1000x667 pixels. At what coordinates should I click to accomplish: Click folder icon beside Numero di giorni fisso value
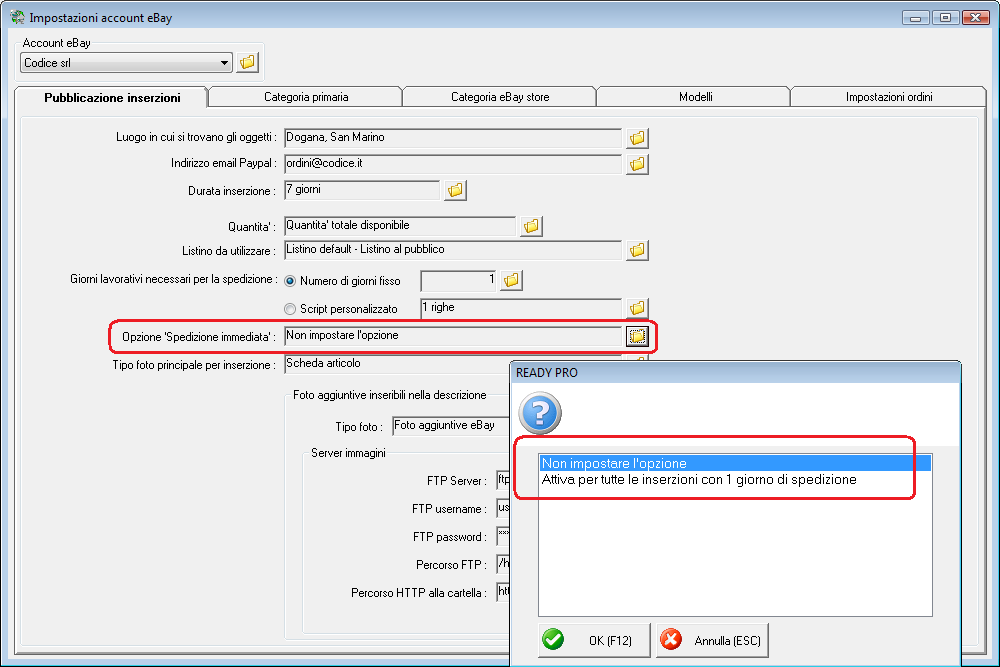[511, 280]
